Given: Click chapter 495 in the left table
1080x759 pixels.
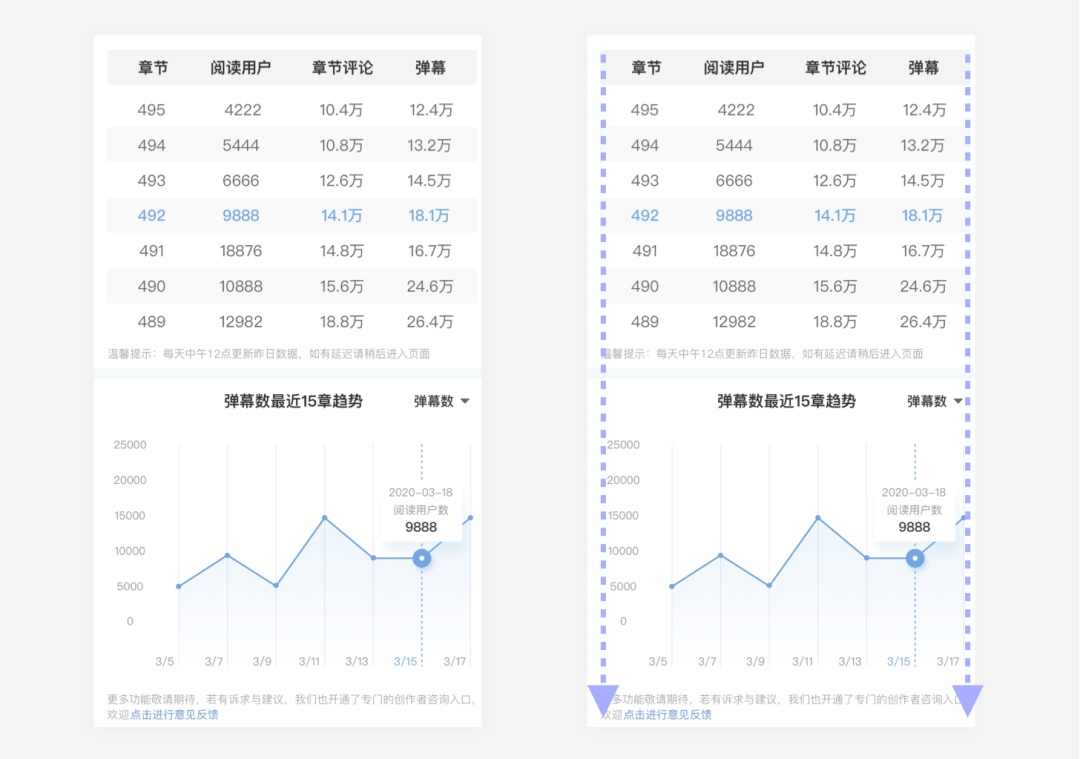Looking at the screenshot, I should pyautogui.click(x=152, y=110).
